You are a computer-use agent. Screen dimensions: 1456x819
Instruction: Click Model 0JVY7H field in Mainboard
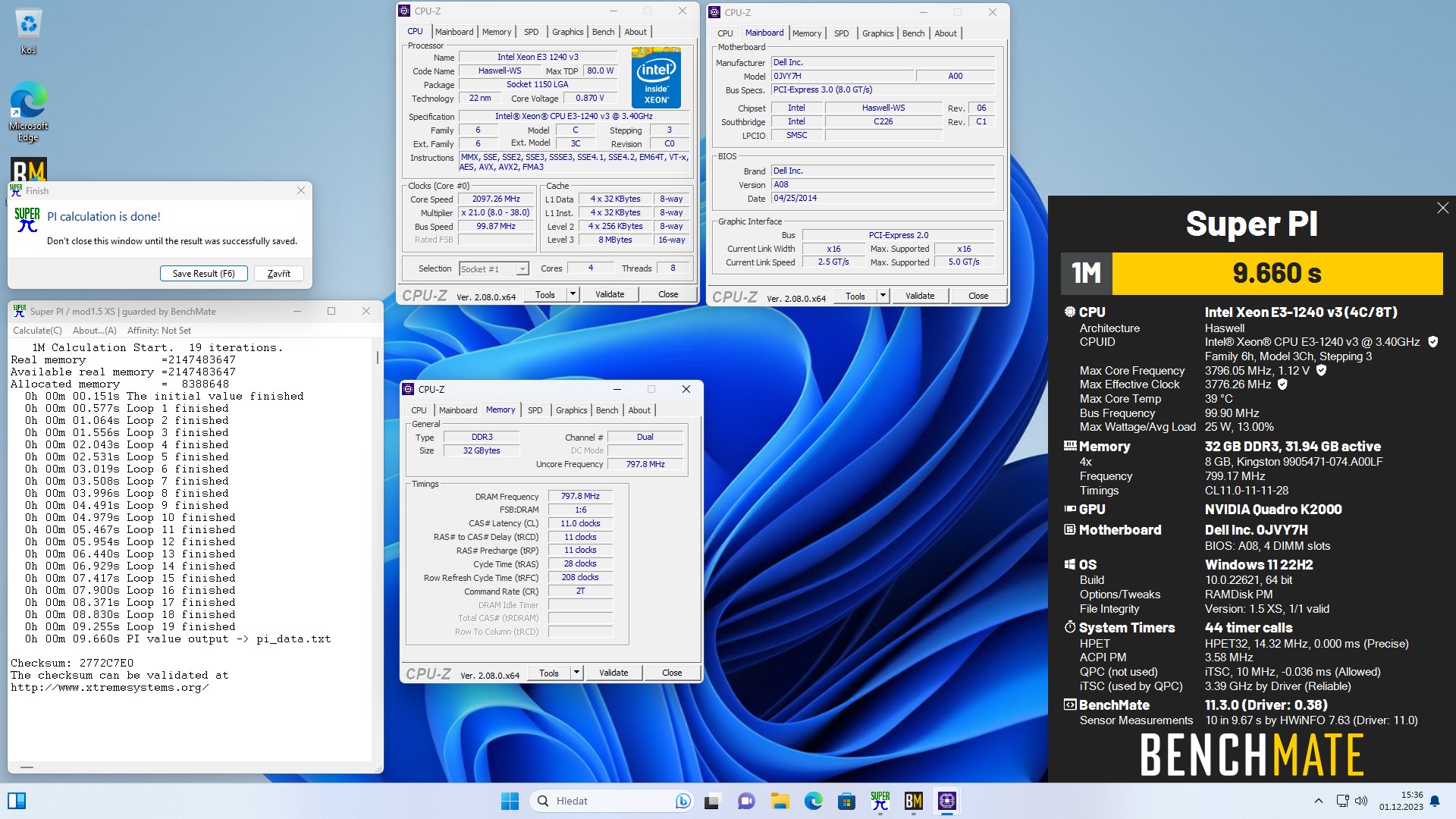pyautogui.click(x=842, y=76)
